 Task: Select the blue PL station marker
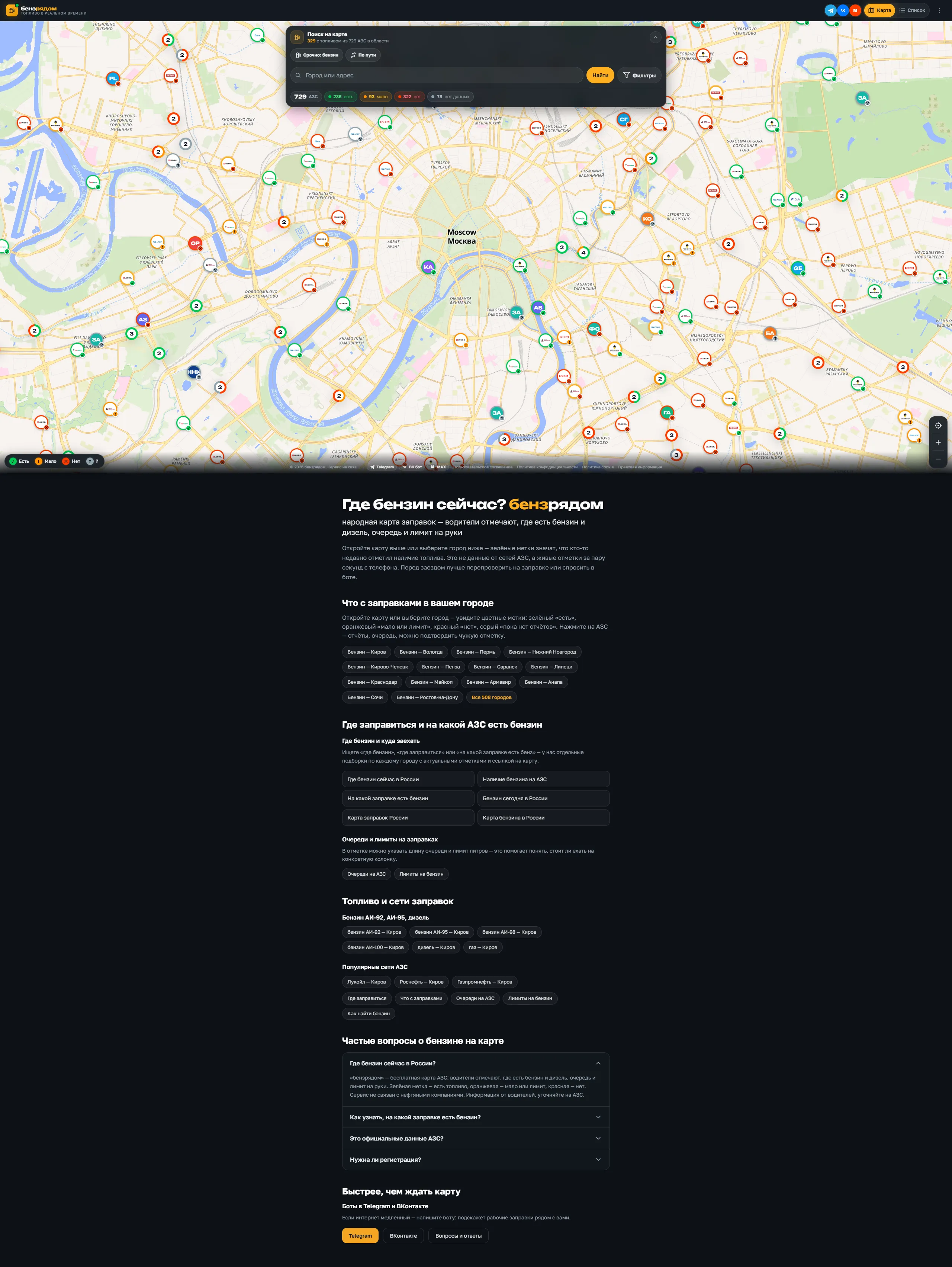(113, 78)
